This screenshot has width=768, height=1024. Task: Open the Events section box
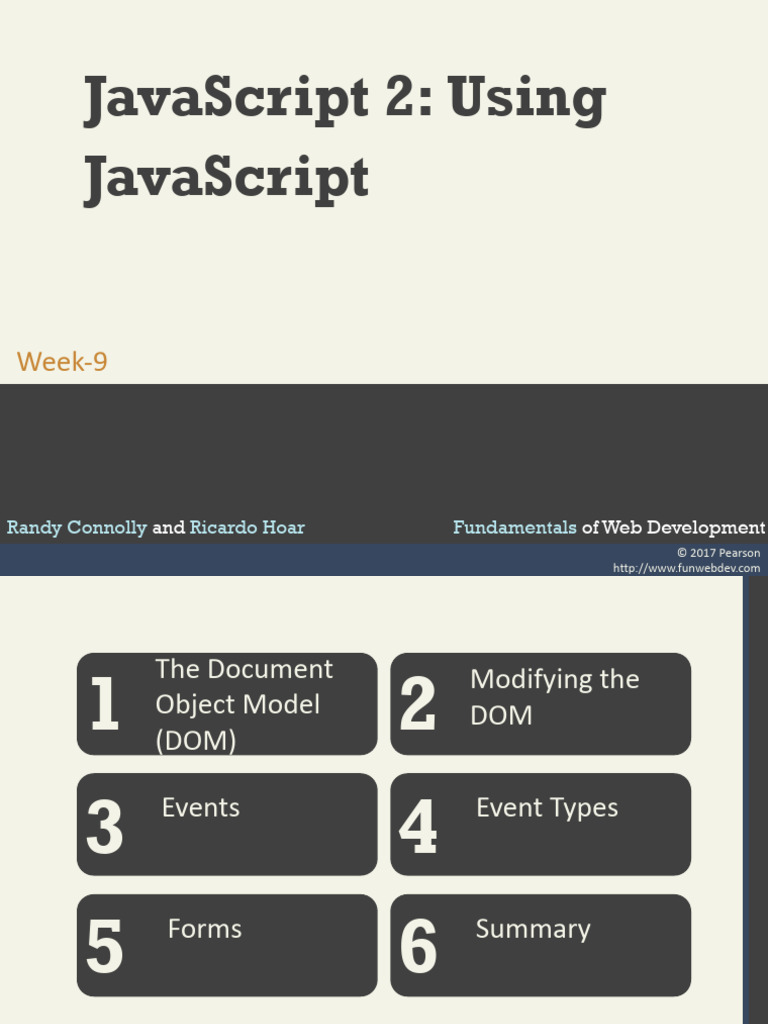(x=227, y=824)
